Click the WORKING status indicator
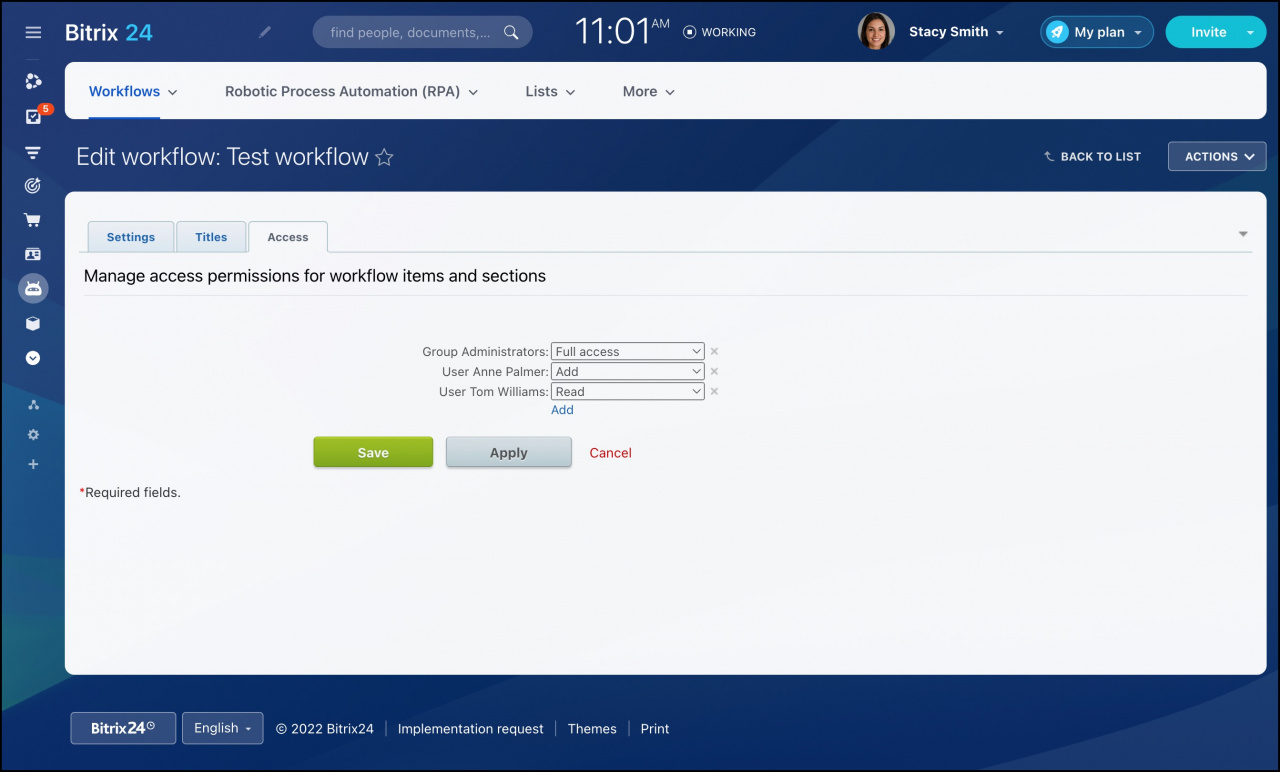 pos(719,32)
